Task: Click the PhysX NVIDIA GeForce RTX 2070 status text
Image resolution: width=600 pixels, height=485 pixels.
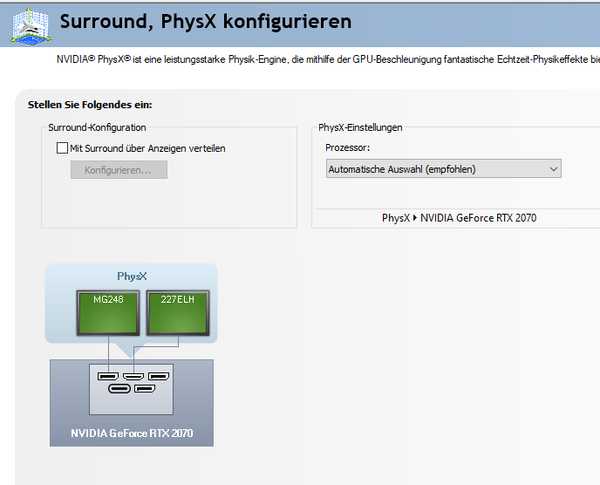Action: [459, 218]
